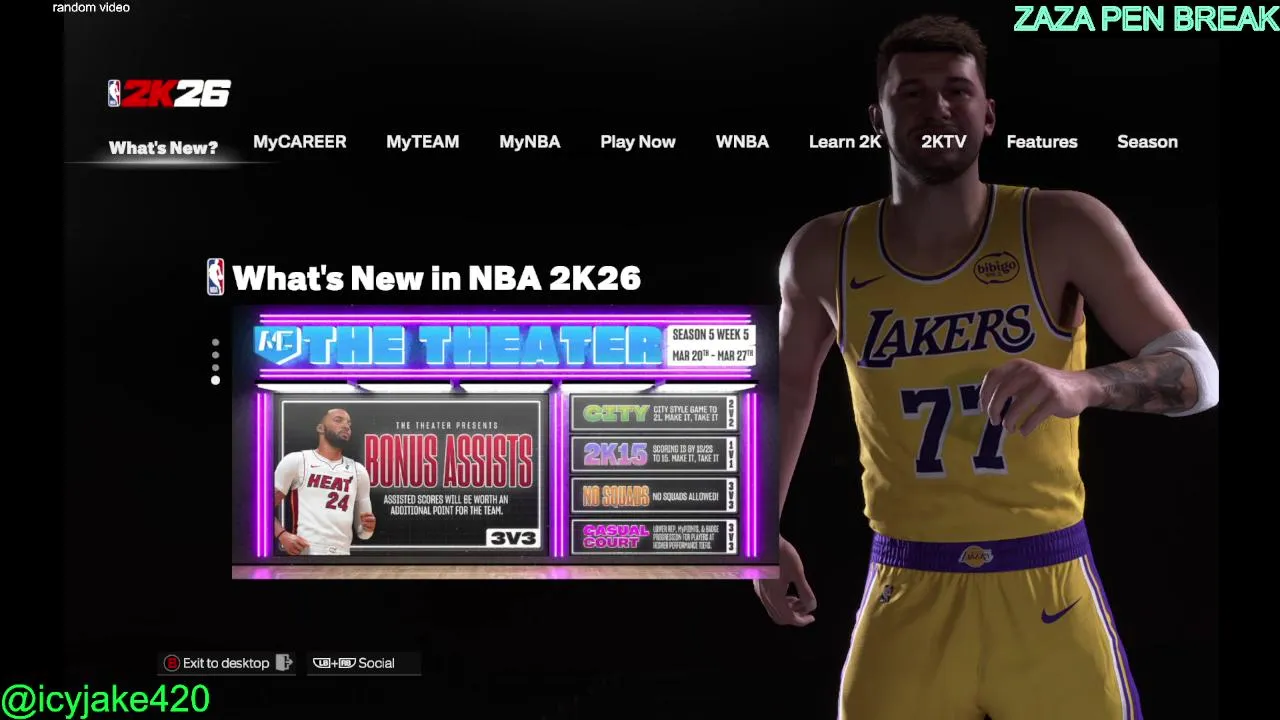
Task: Select the Season tab
Action: point(1147,142)
